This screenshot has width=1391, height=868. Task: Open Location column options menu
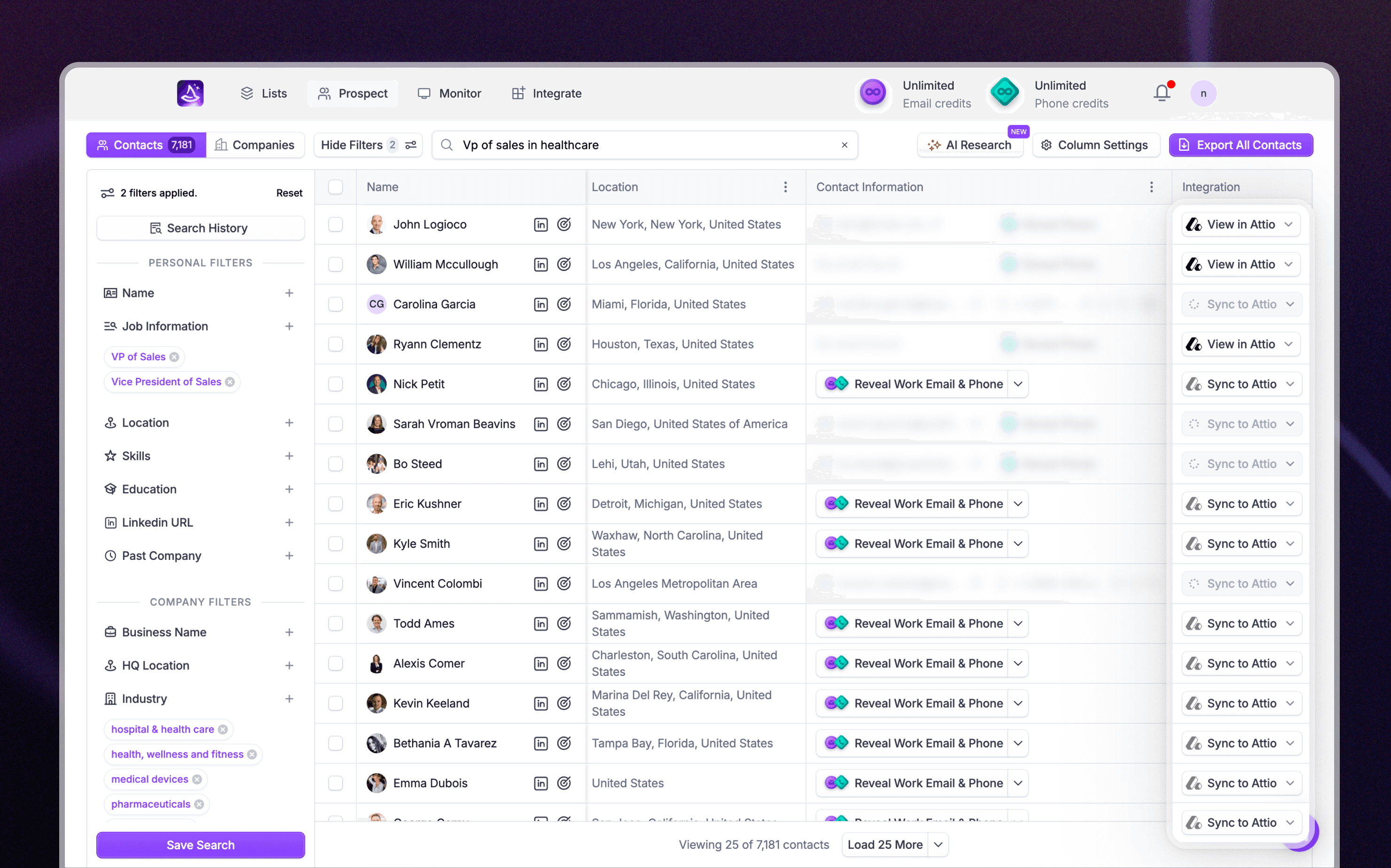pyautogui.click(x=785, y=187)
